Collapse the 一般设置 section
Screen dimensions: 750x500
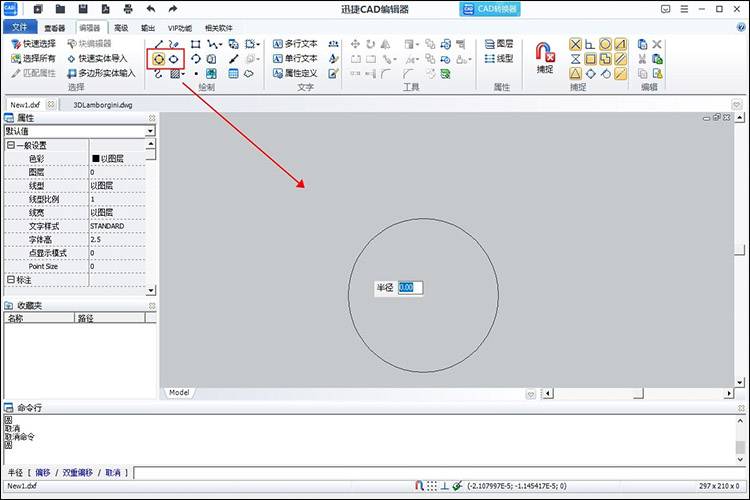[x=11, y=145]
